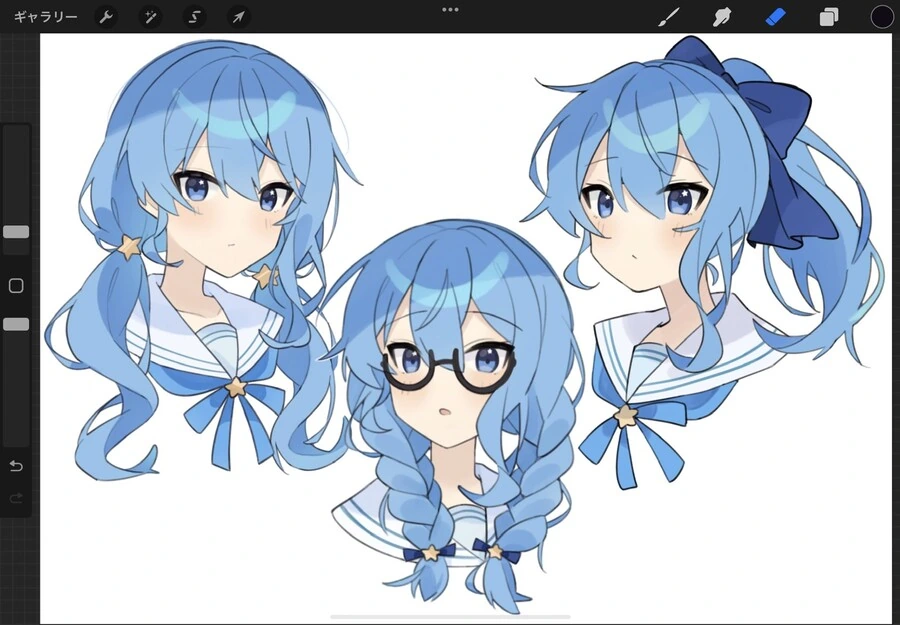Activate the Transform arrow tool
This screenshot has width=900, height=625.
pyautogui.click(x=238, y=17)
